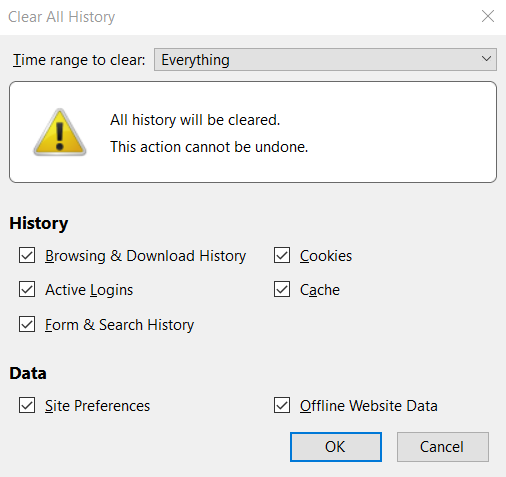This screenshot has width=506, height=477.
Task: Toggle Offline Website Data checkbox
Action: click(x=282, y=405)
